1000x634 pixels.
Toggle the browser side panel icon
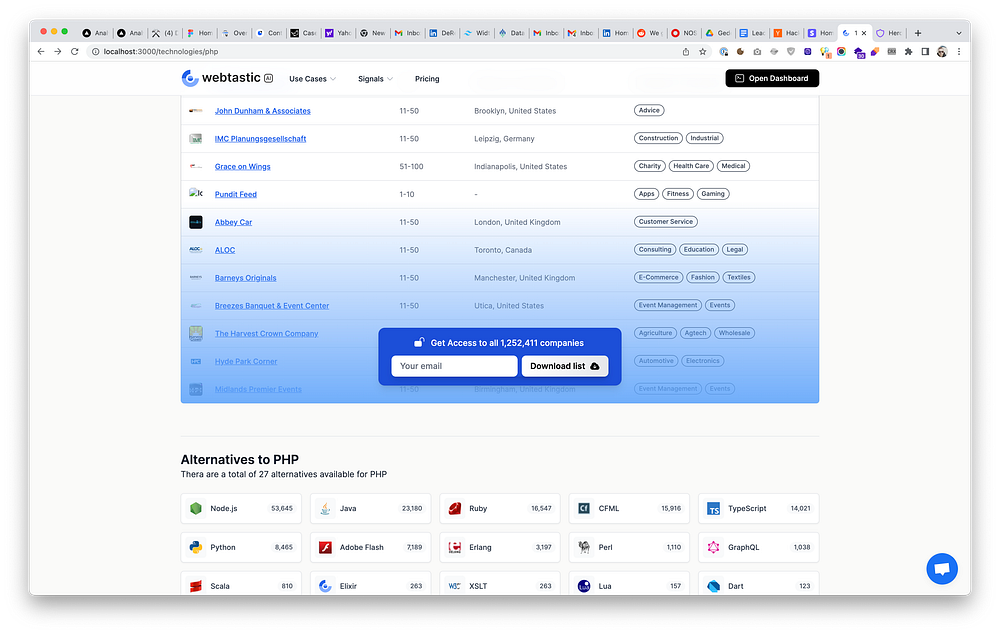tap(925, 52)
